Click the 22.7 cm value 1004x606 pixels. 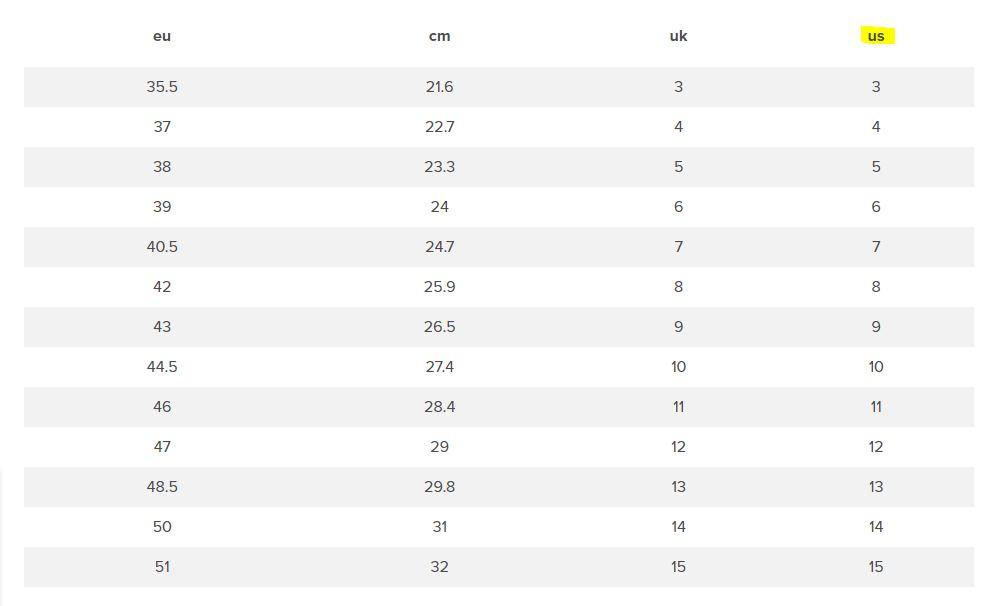click(439, 127)
